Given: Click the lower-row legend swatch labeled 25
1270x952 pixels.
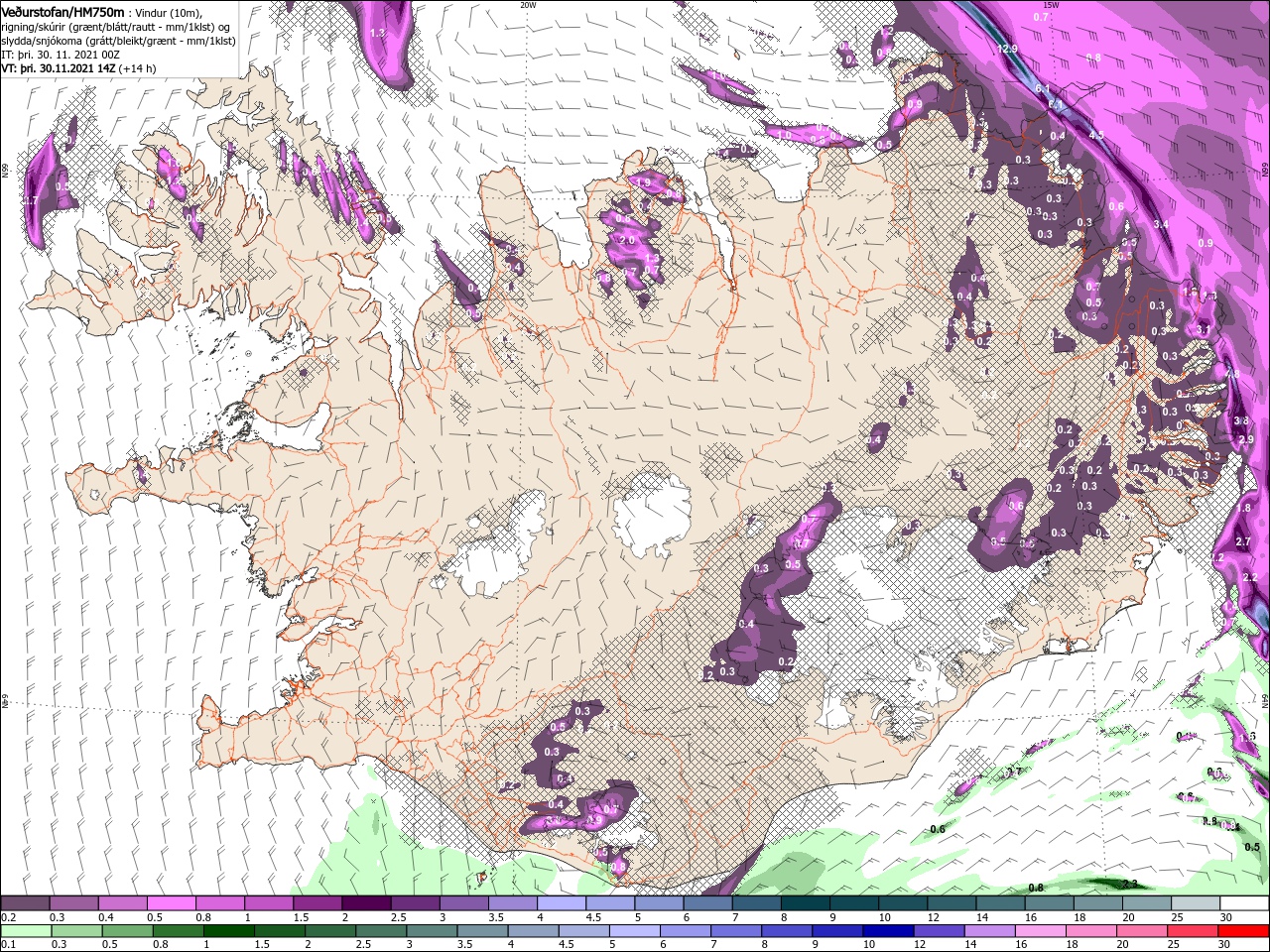Looking at the screenshot, I should [x=1194, y=930].
